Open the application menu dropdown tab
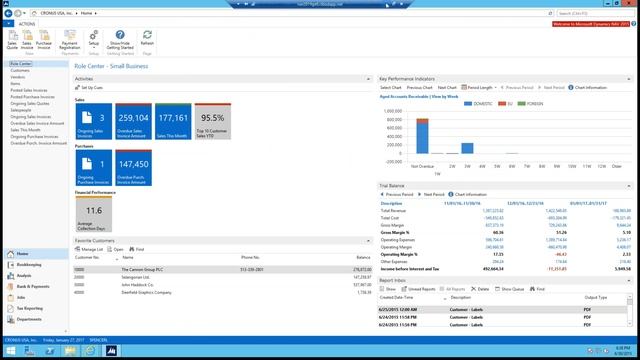This screenshot has height=360, width=640. [x=8, y=24]
